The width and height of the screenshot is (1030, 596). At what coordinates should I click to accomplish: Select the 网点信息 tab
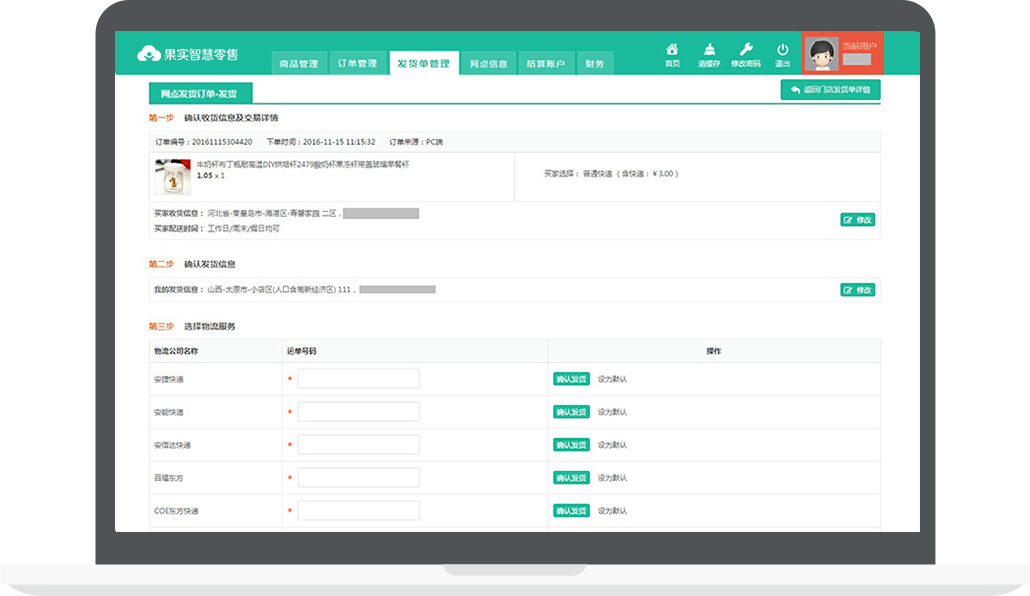(x=489, y=64)
